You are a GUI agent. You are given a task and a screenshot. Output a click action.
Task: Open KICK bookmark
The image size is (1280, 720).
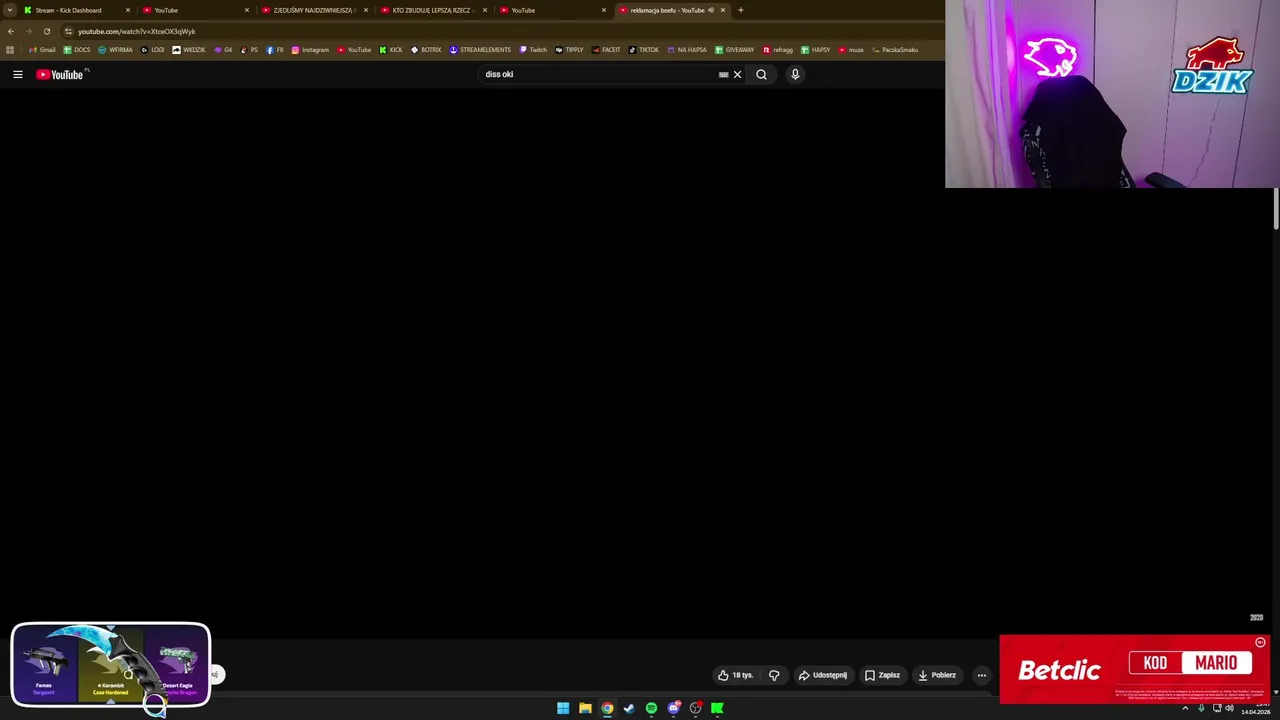[391, 50]
